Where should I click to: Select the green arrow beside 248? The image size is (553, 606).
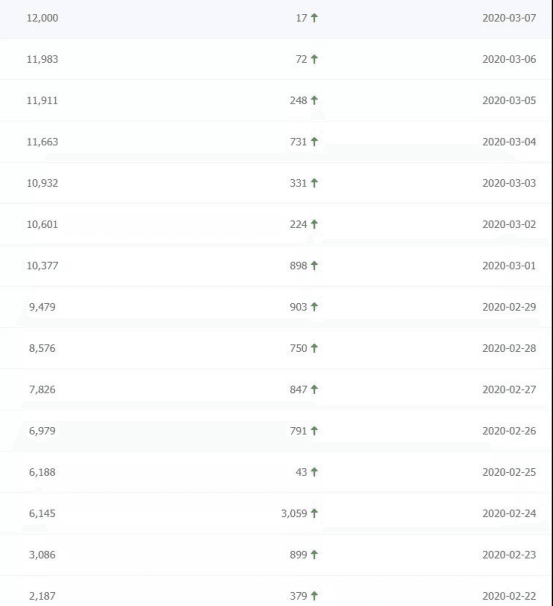click(x=314, y=100)
